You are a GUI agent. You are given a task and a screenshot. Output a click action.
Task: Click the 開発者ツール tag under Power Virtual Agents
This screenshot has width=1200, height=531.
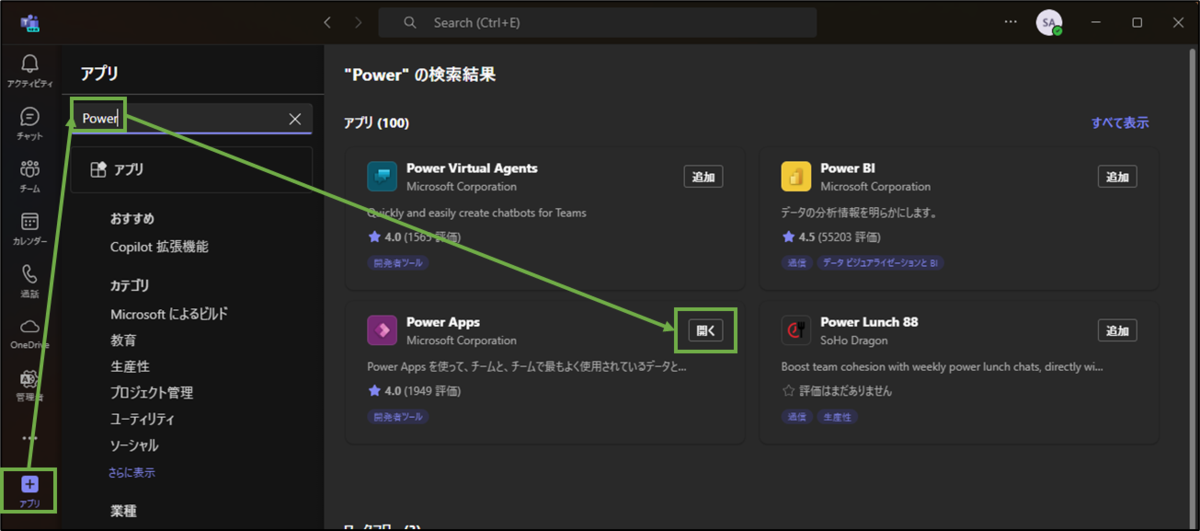tap(398, 263)
